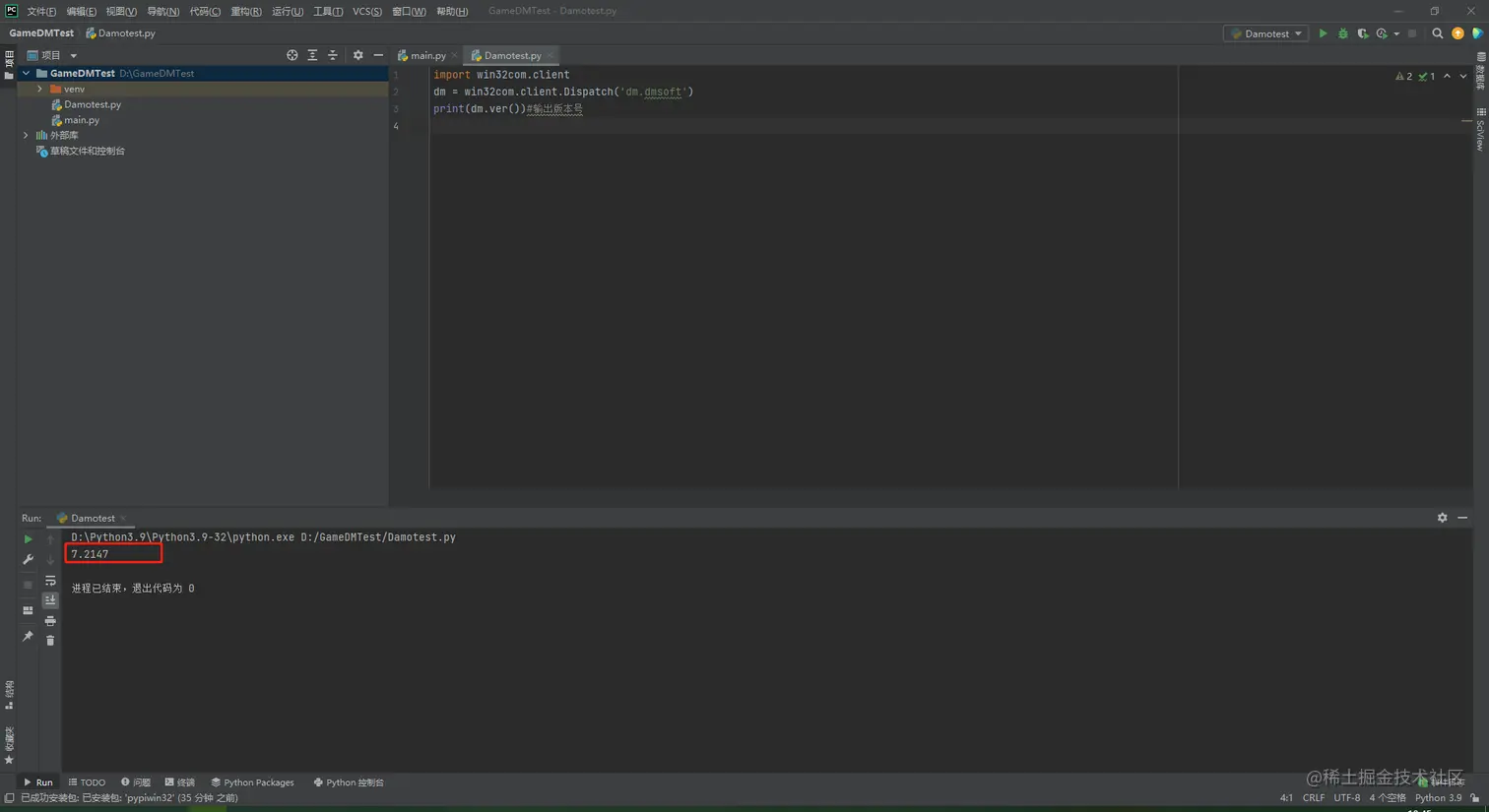This screenshot has height=812, width=1489.
Task: Close the Damotest.py editor tab
Action: [550, 56]
